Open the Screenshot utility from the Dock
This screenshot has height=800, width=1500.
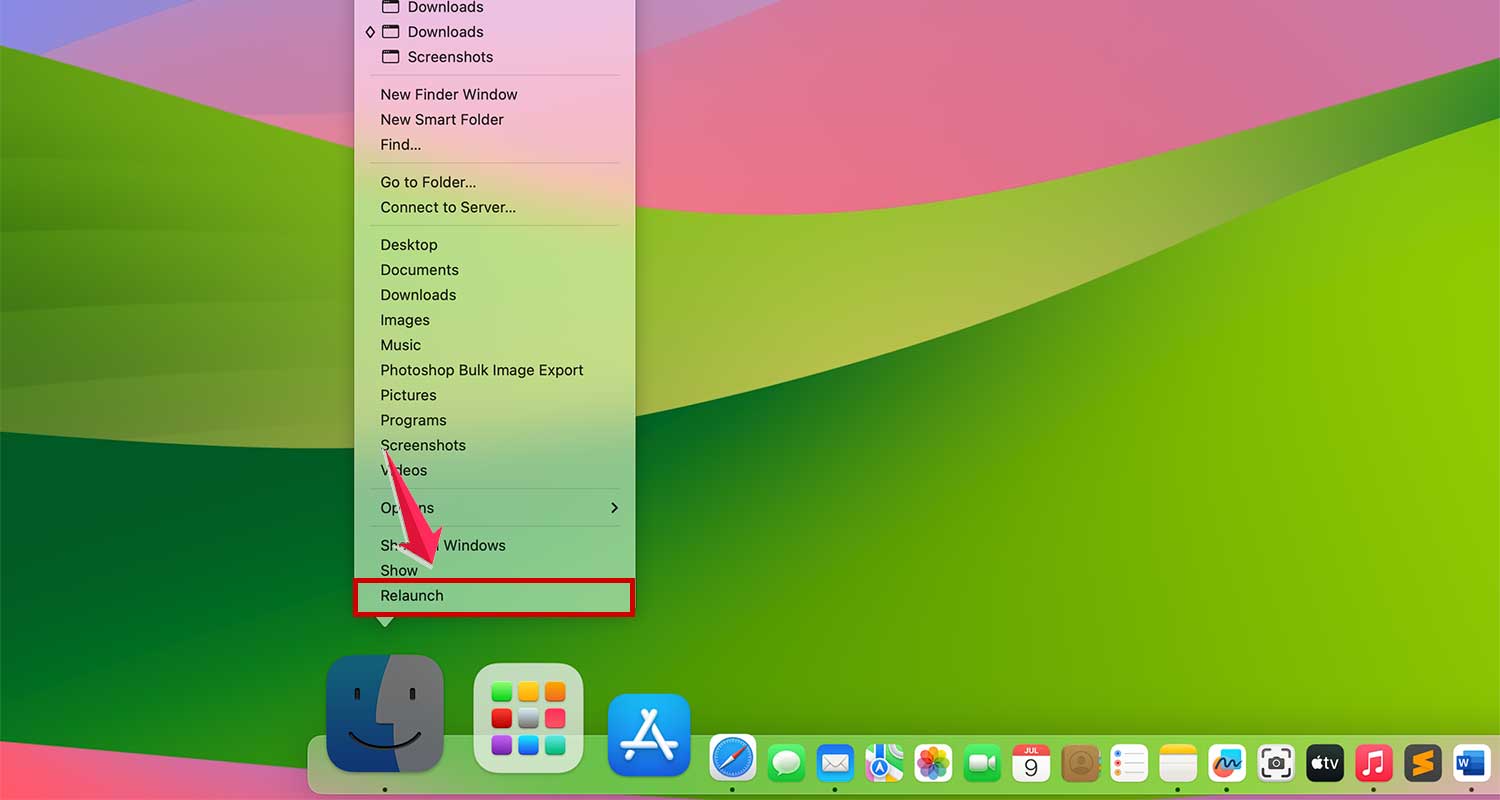pos(1276,763)
